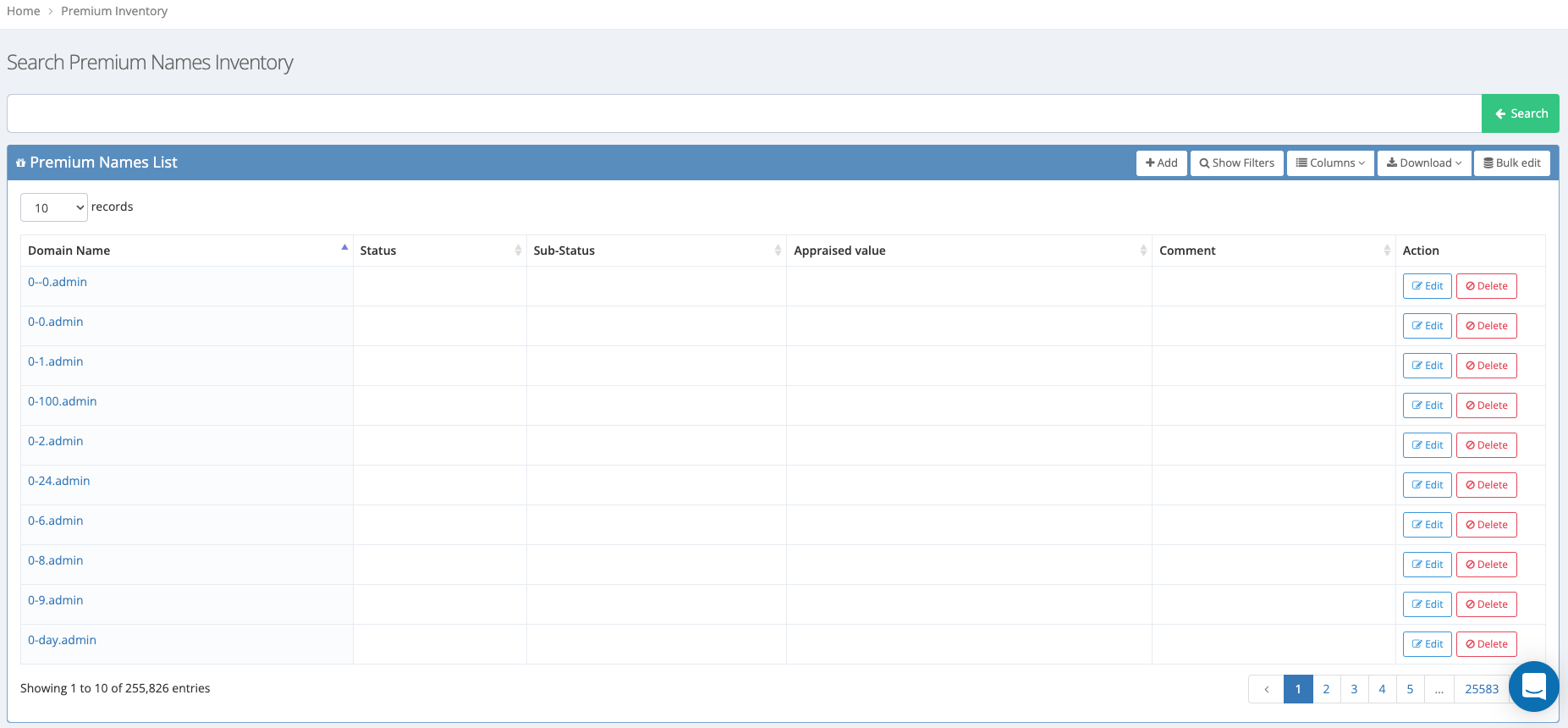
Task: Open the 0-0.admin domain link
Action: click(56, 322)
